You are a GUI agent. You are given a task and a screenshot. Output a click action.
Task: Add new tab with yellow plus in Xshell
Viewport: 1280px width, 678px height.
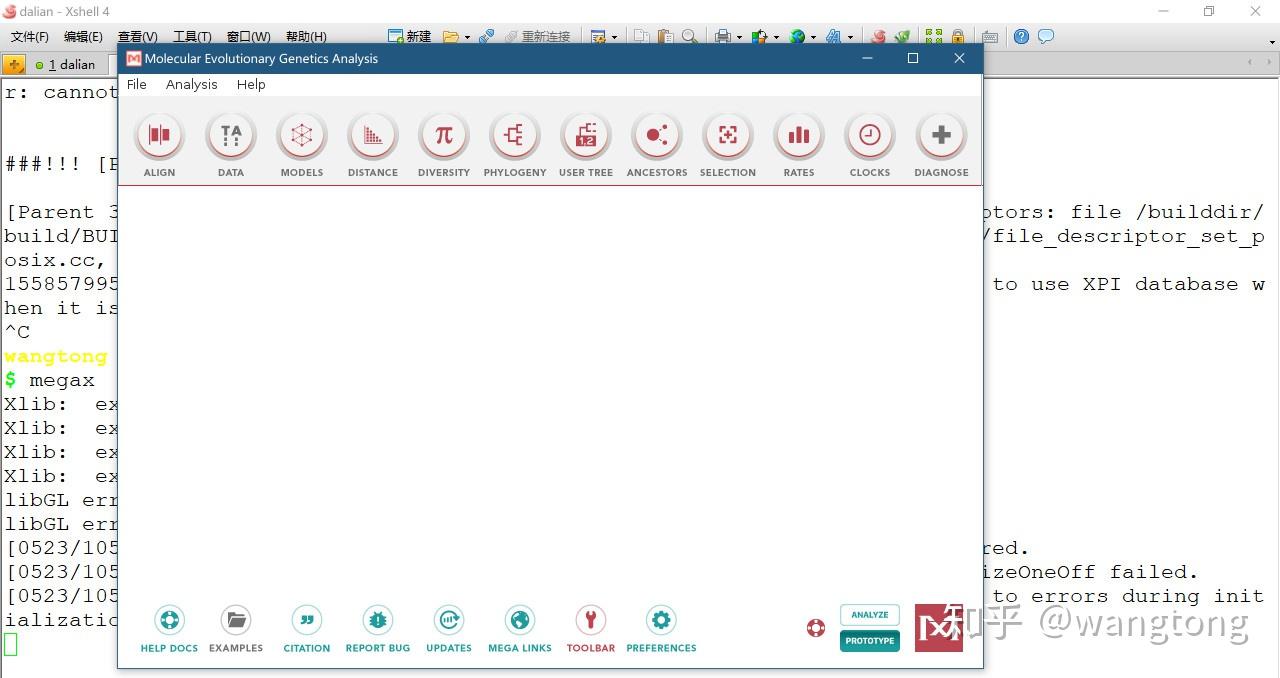pos(14,64)
